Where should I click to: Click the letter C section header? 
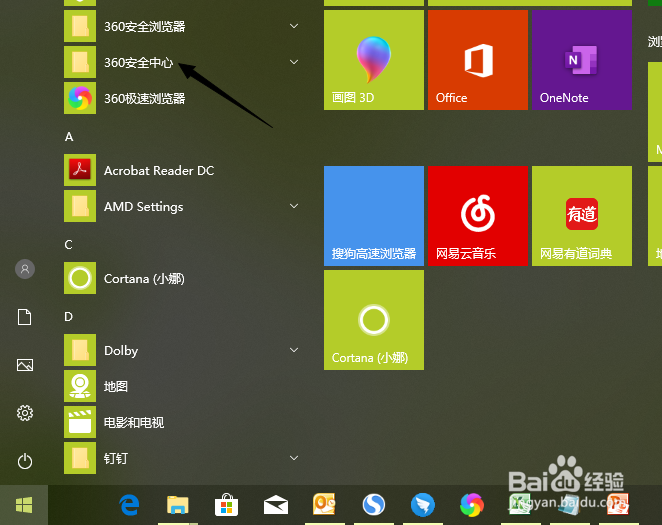tap(68, 245)
